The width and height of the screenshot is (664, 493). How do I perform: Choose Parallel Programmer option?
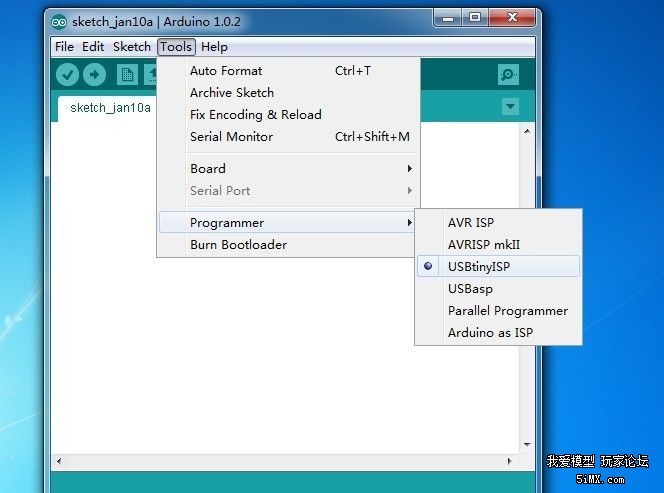(498, 310)
